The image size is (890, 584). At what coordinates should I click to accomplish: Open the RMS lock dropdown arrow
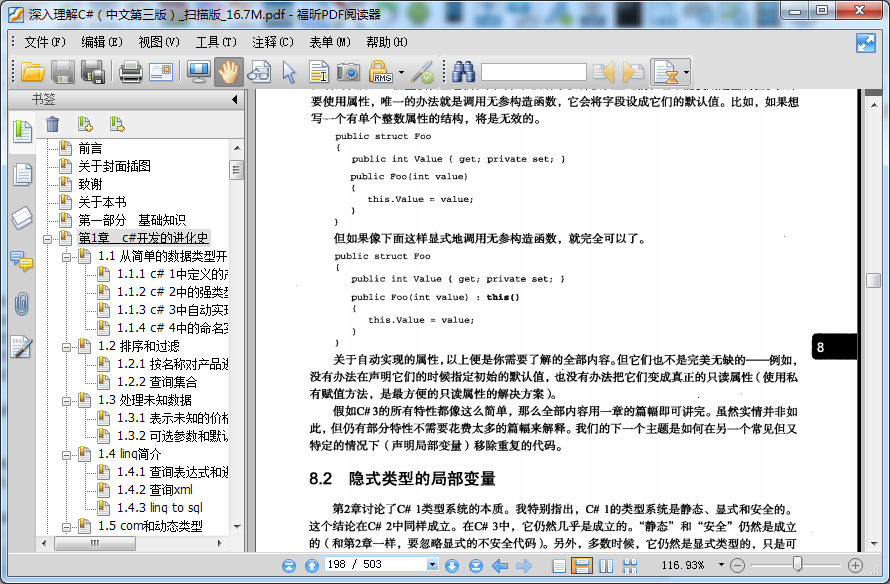[401, 73]
